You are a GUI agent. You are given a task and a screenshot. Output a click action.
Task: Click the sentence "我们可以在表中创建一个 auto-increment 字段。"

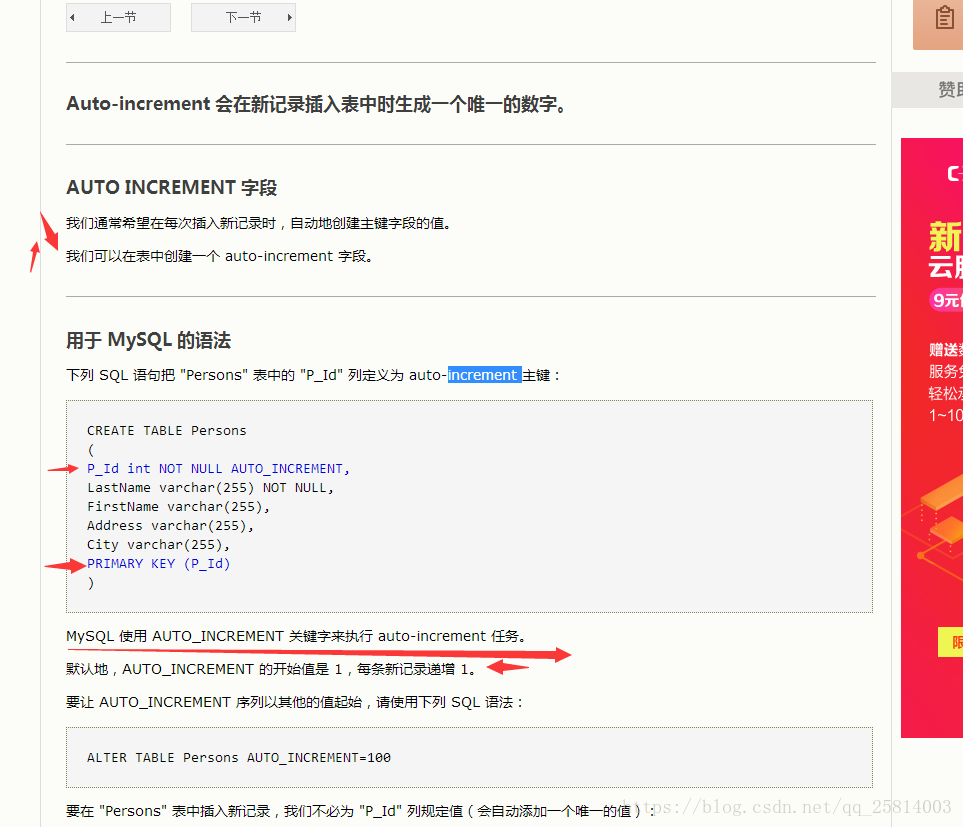(220, 256)
